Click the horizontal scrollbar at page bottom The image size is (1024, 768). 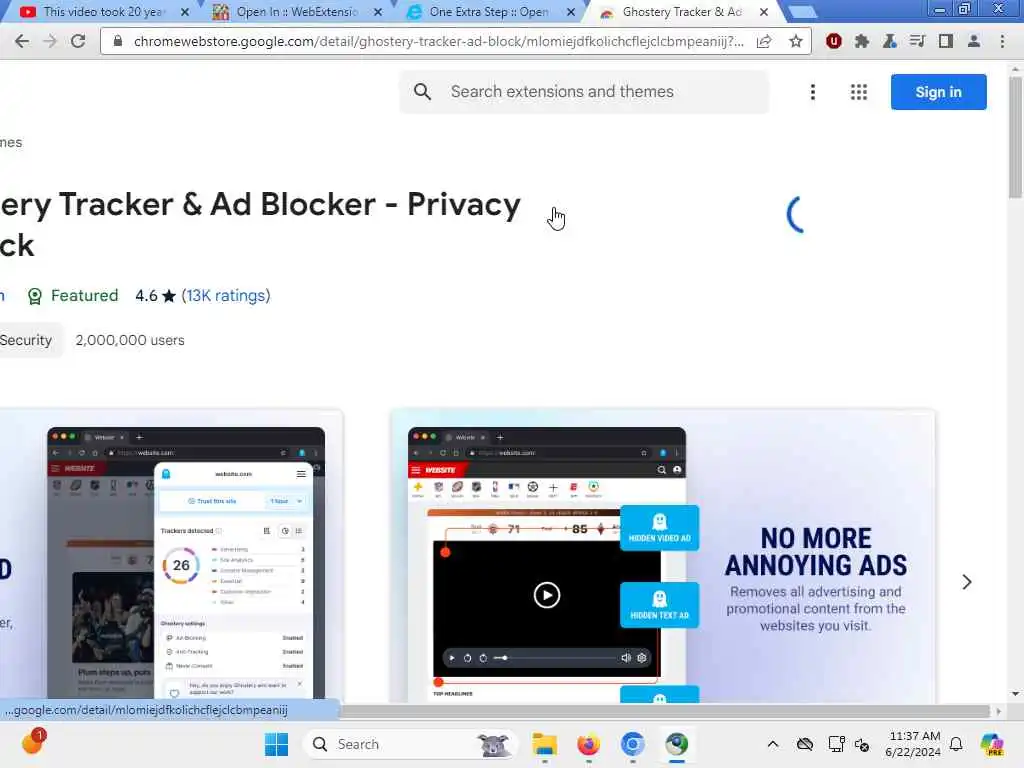coord(665,711)
